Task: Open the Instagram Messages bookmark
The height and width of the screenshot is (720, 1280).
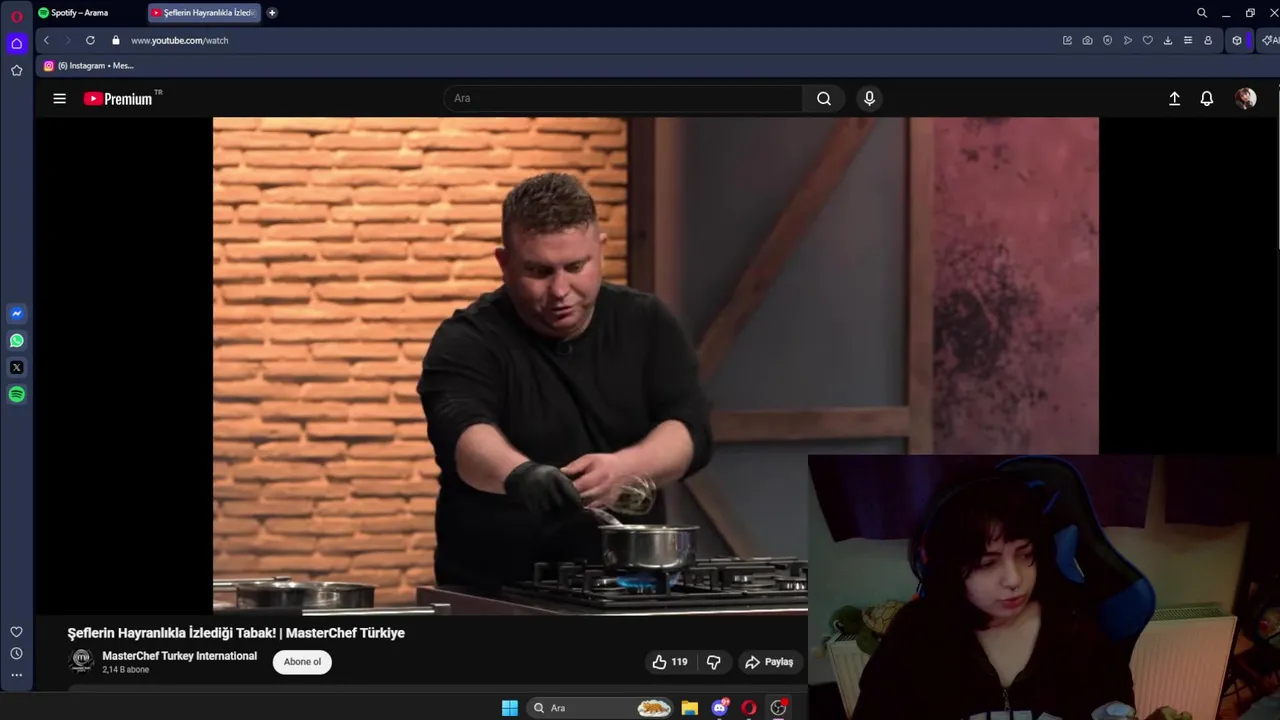Action: (88, 66)
